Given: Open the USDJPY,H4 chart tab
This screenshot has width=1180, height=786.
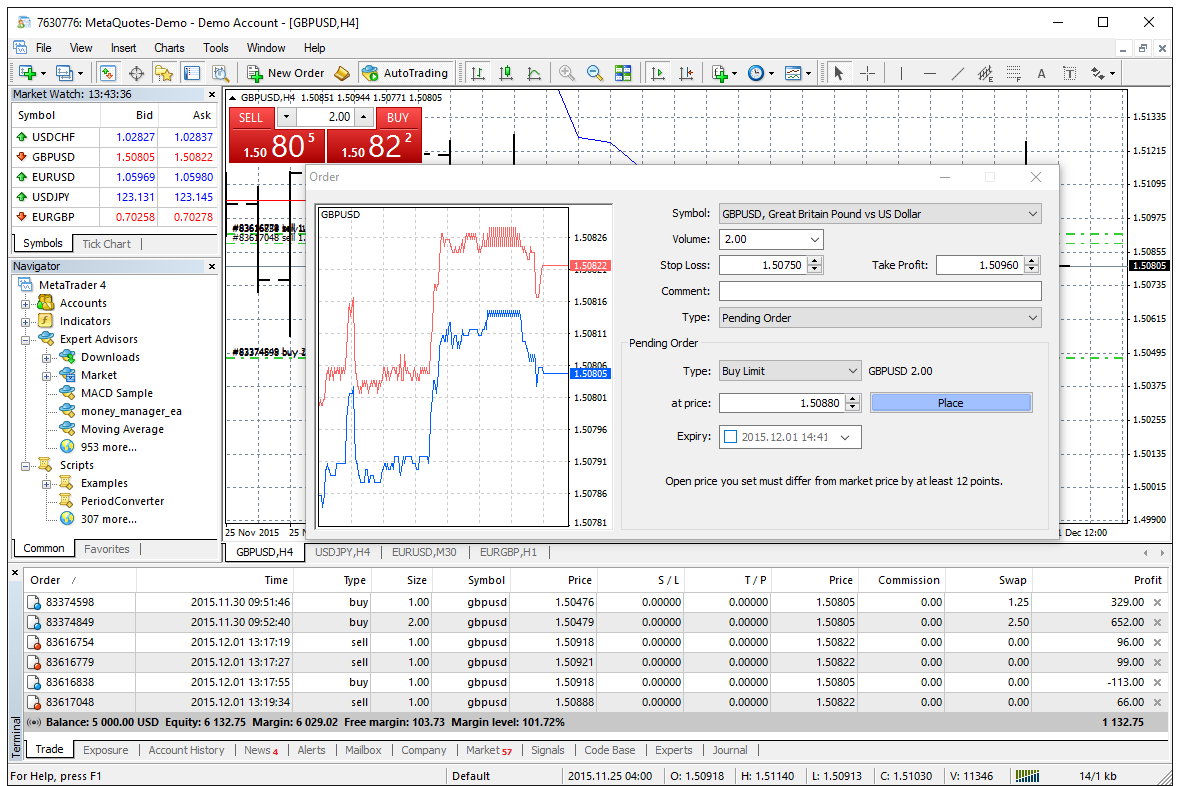Looking at the screenshot, I should point(342,552).
